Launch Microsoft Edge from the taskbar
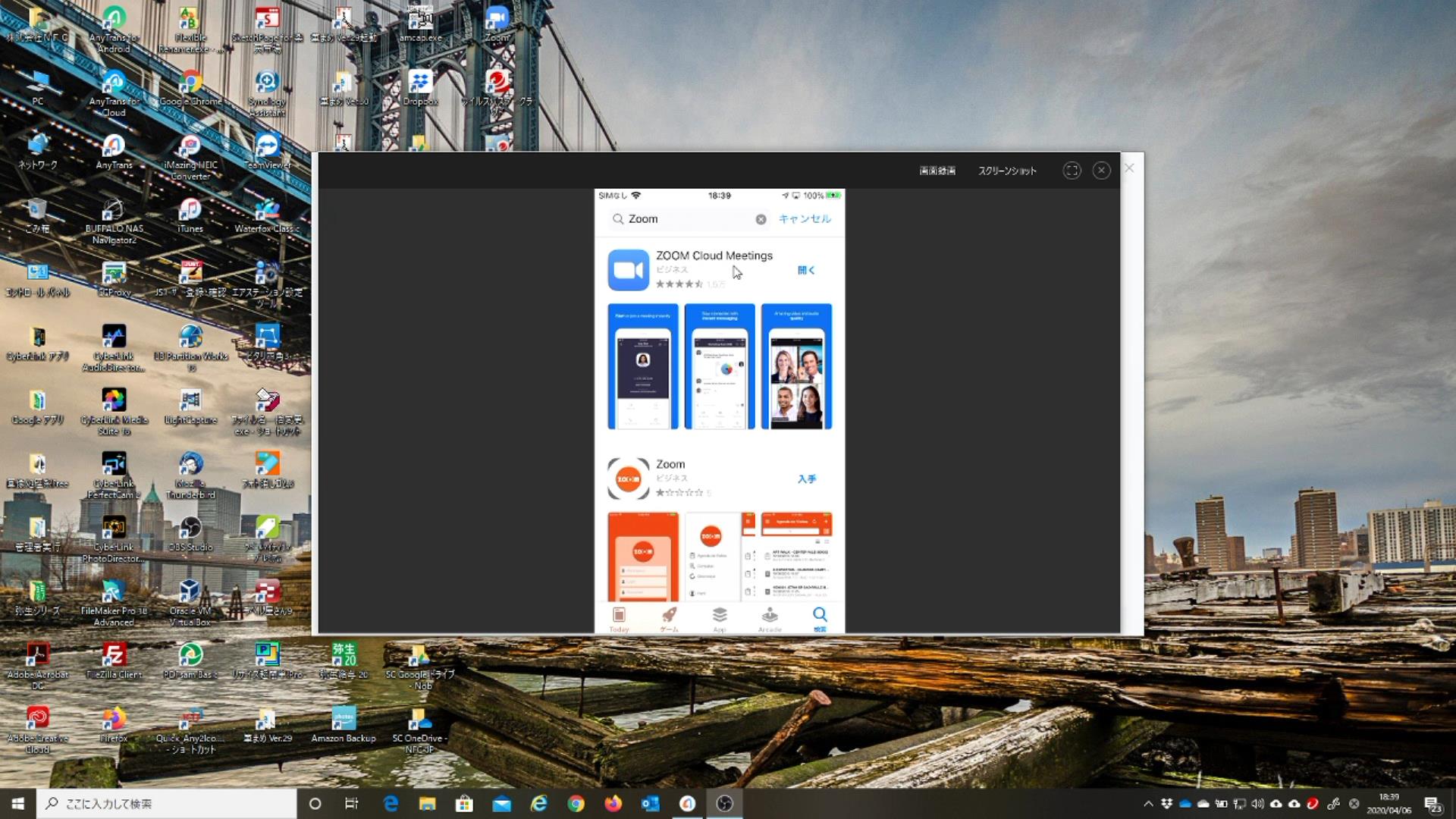The image size is (1456, 819). pyautogui.click(x=391, y=804)
